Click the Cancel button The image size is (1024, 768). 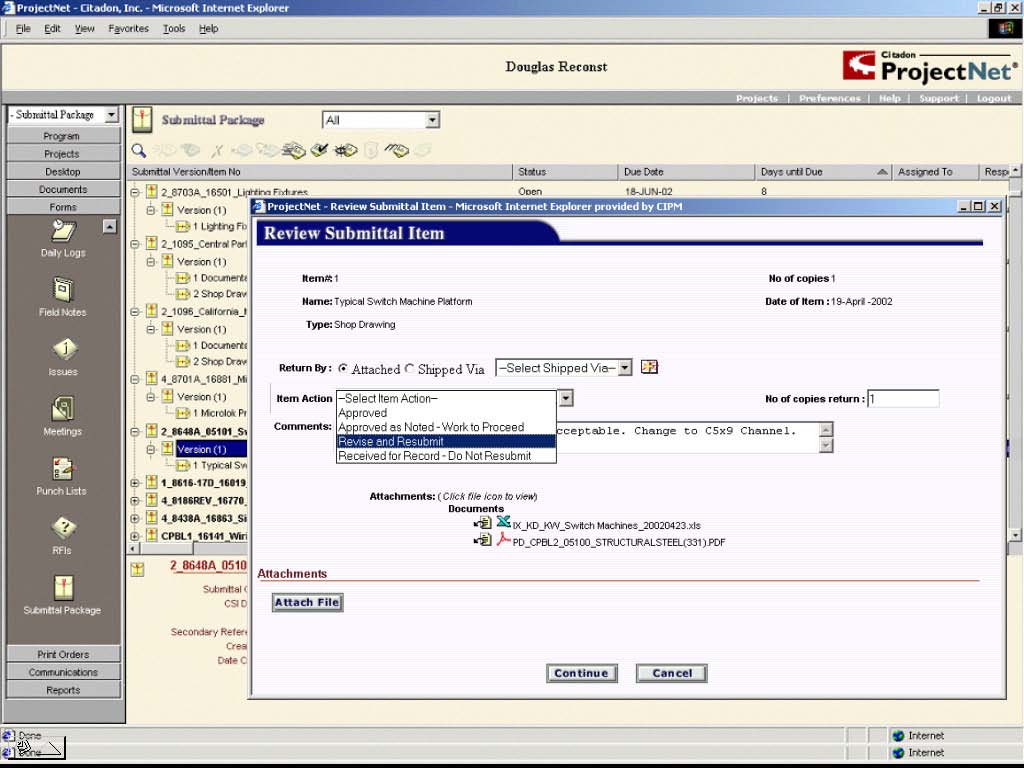pos(671,673)
